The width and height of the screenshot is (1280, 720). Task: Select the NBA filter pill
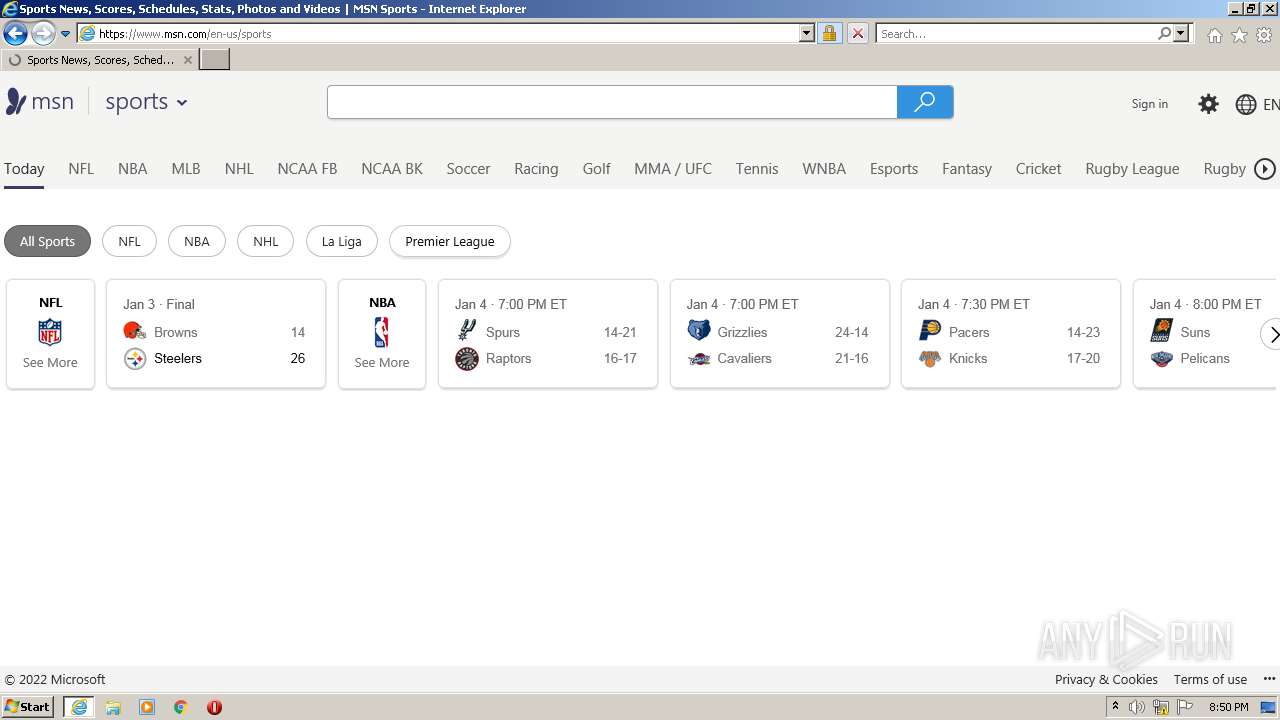(x=197, y=241)
